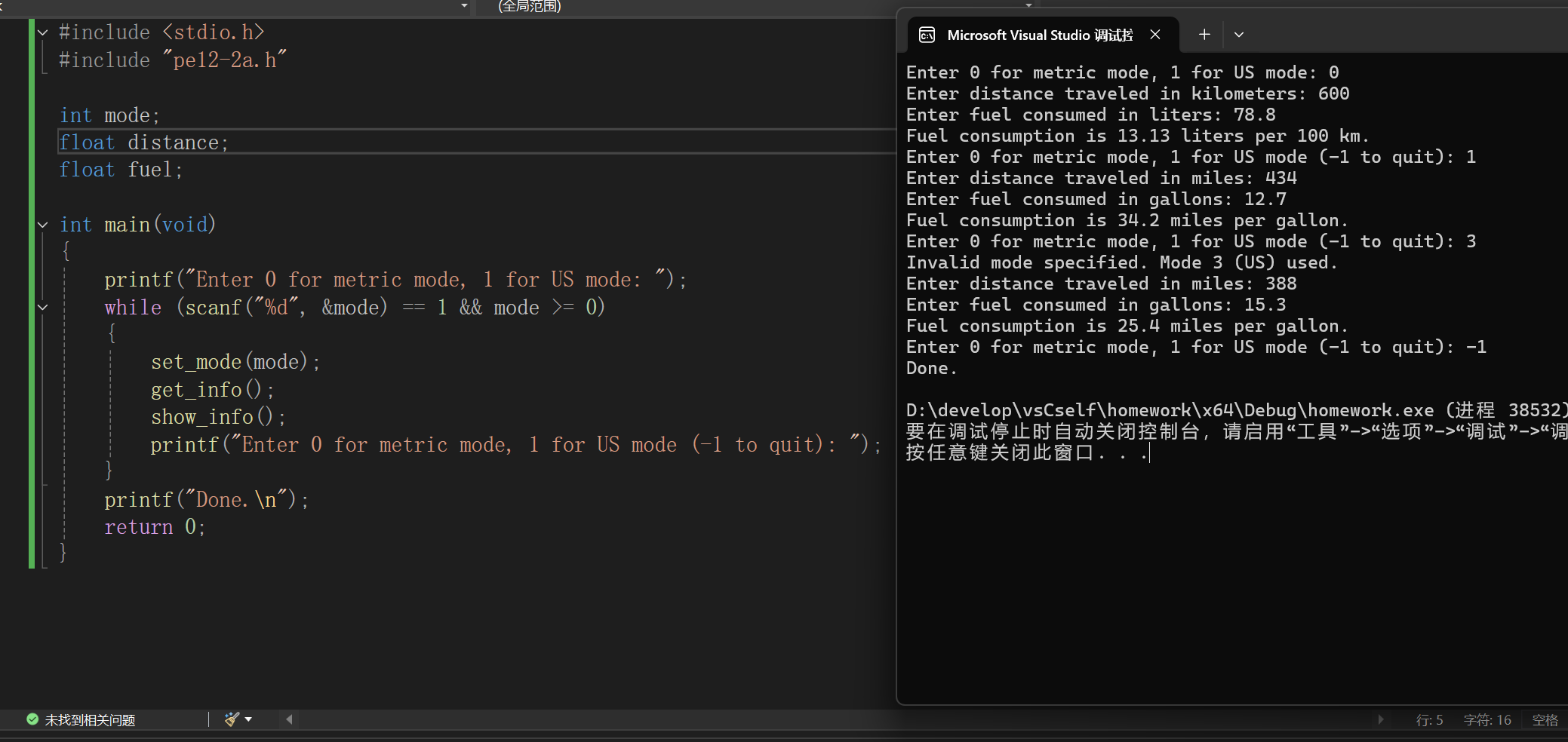Add a new console tab with plus
1568x742 pixels.
pos(1204,35)
